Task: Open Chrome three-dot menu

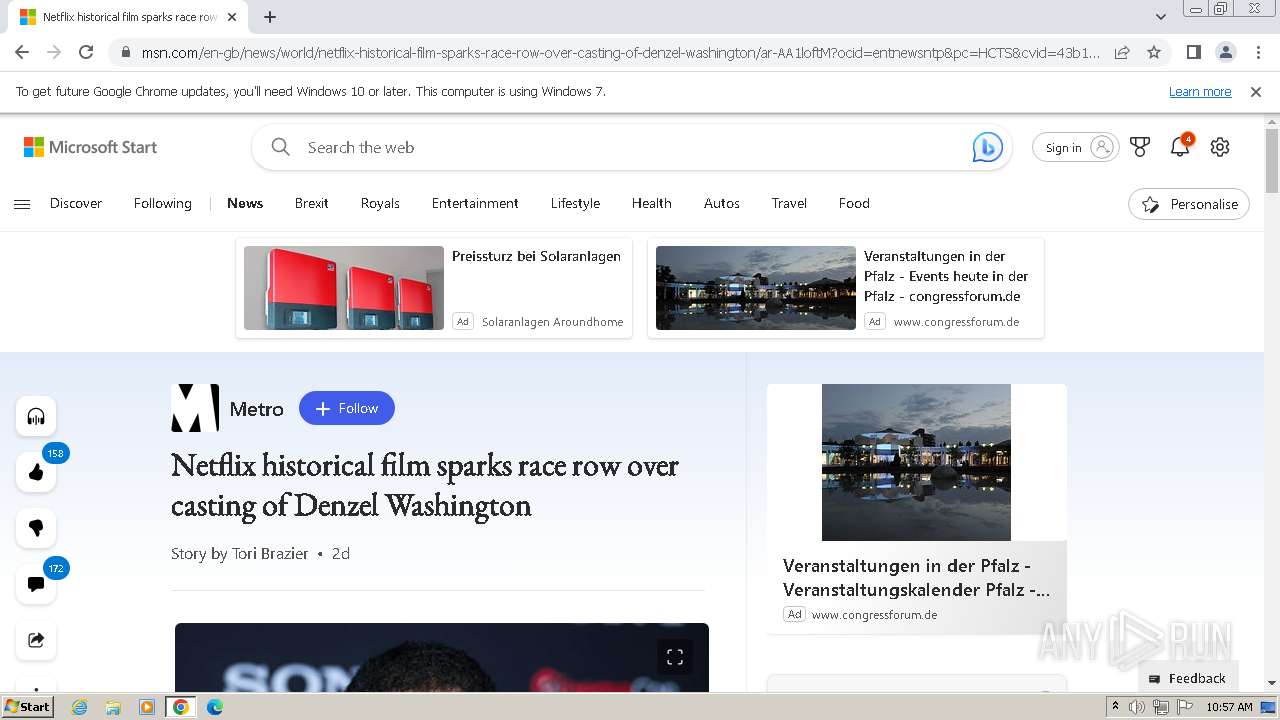Action: click(x=1257, y=52)
